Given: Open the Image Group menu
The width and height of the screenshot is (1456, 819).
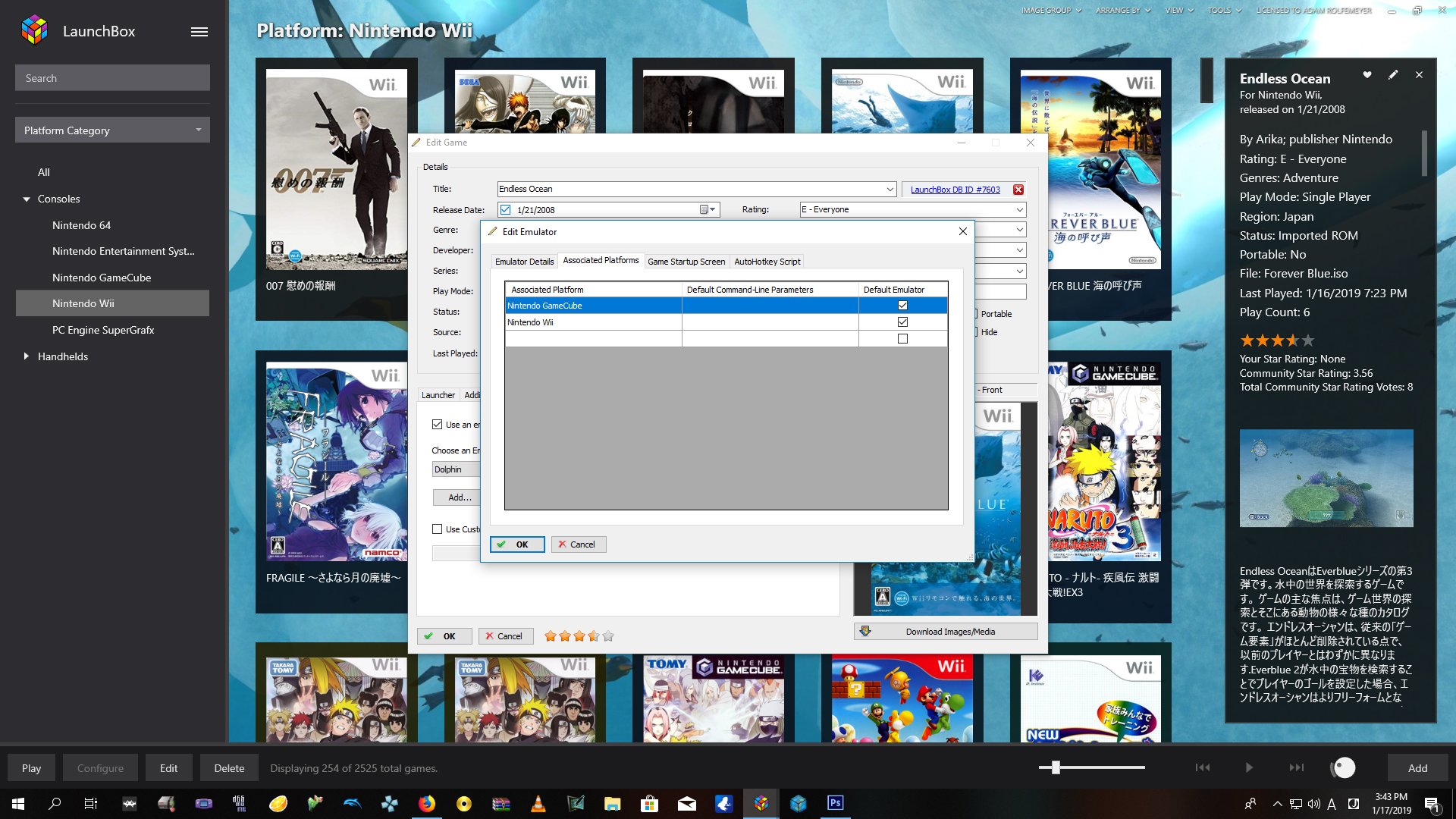Looking at the screenshot, I should (1051, 11).
